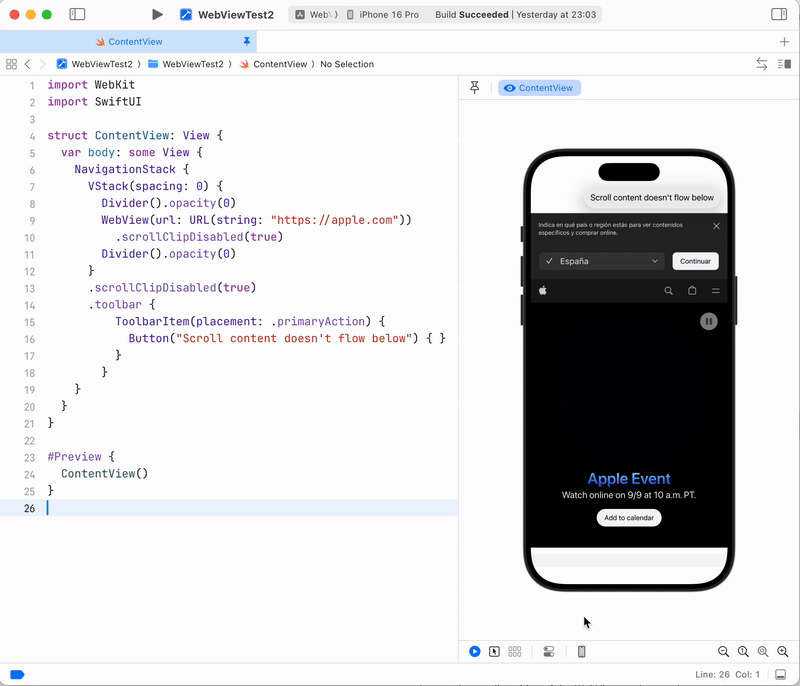Pause the Apple Event animation
800x686 pixels.
pyautogui.click(x=709, y=321)
